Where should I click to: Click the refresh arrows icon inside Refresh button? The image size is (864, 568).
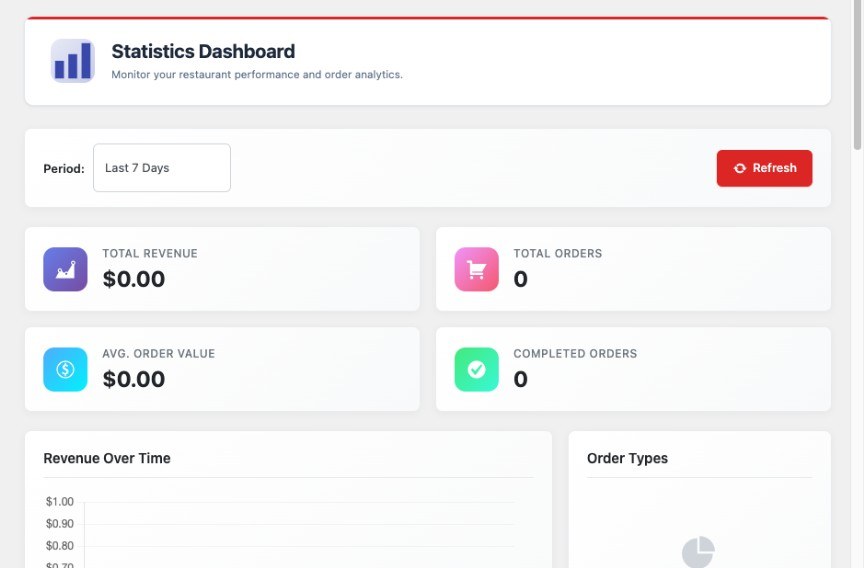pyautogui.click(x=740, y=168)
